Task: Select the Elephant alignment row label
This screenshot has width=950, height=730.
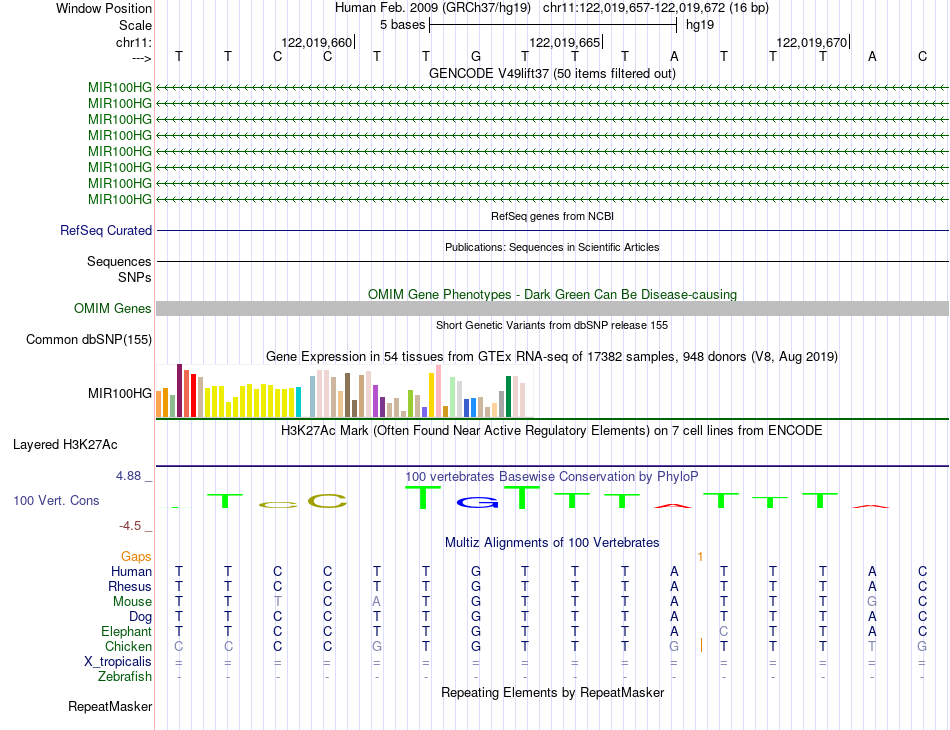Action: pos(127,632)
